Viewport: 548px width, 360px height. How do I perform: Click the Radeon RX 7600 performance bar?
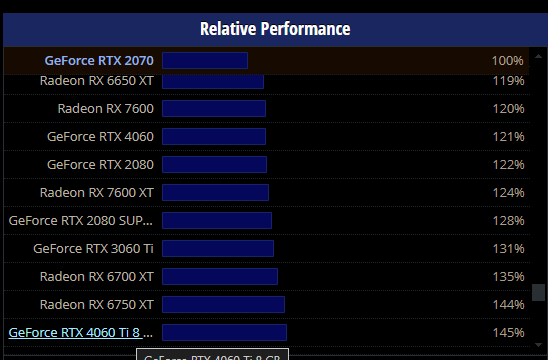point(214,109)
